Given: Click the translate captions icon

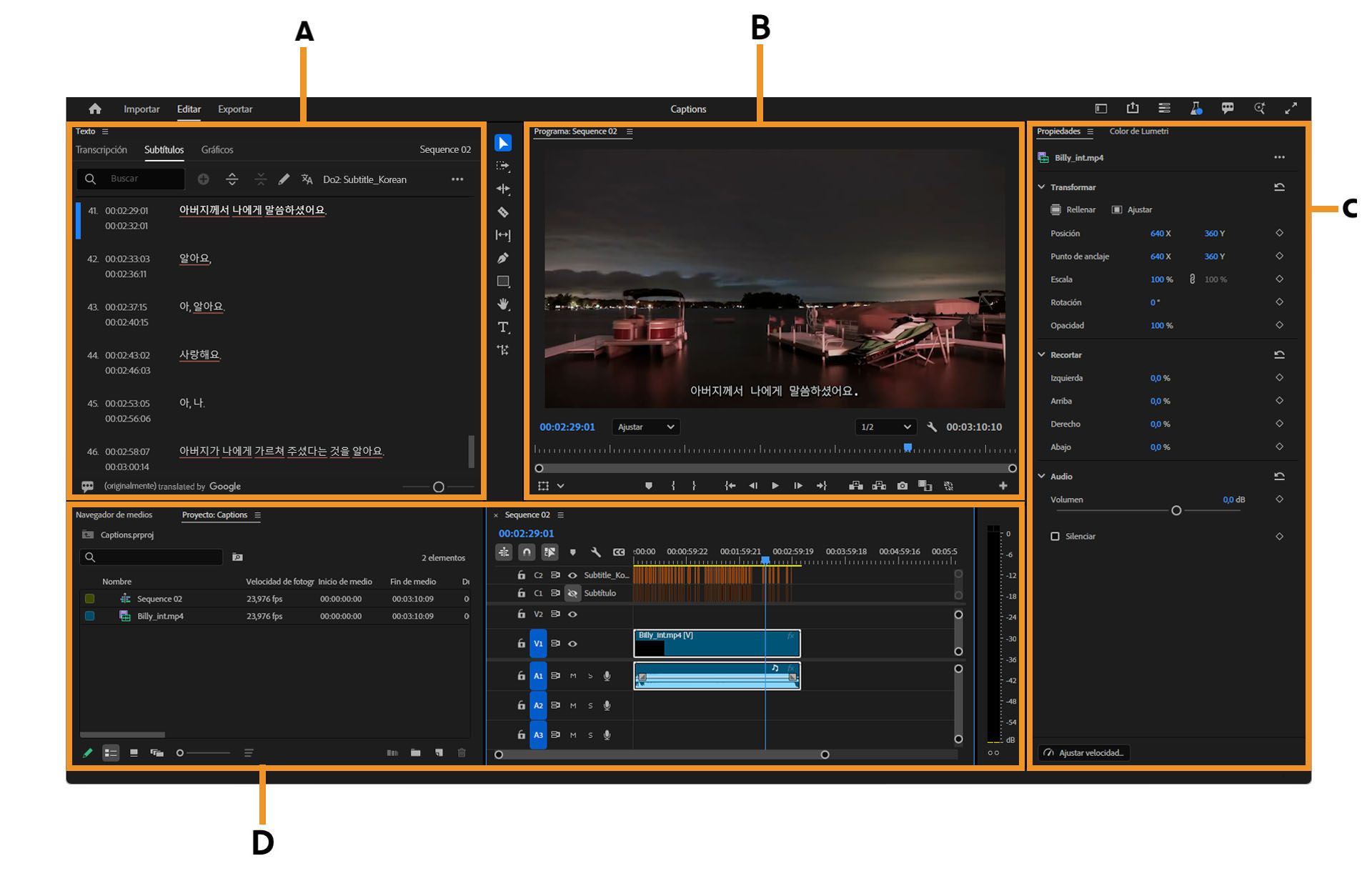Looking at the screenshot, I should pyautogui.click(x=307, y=179).
